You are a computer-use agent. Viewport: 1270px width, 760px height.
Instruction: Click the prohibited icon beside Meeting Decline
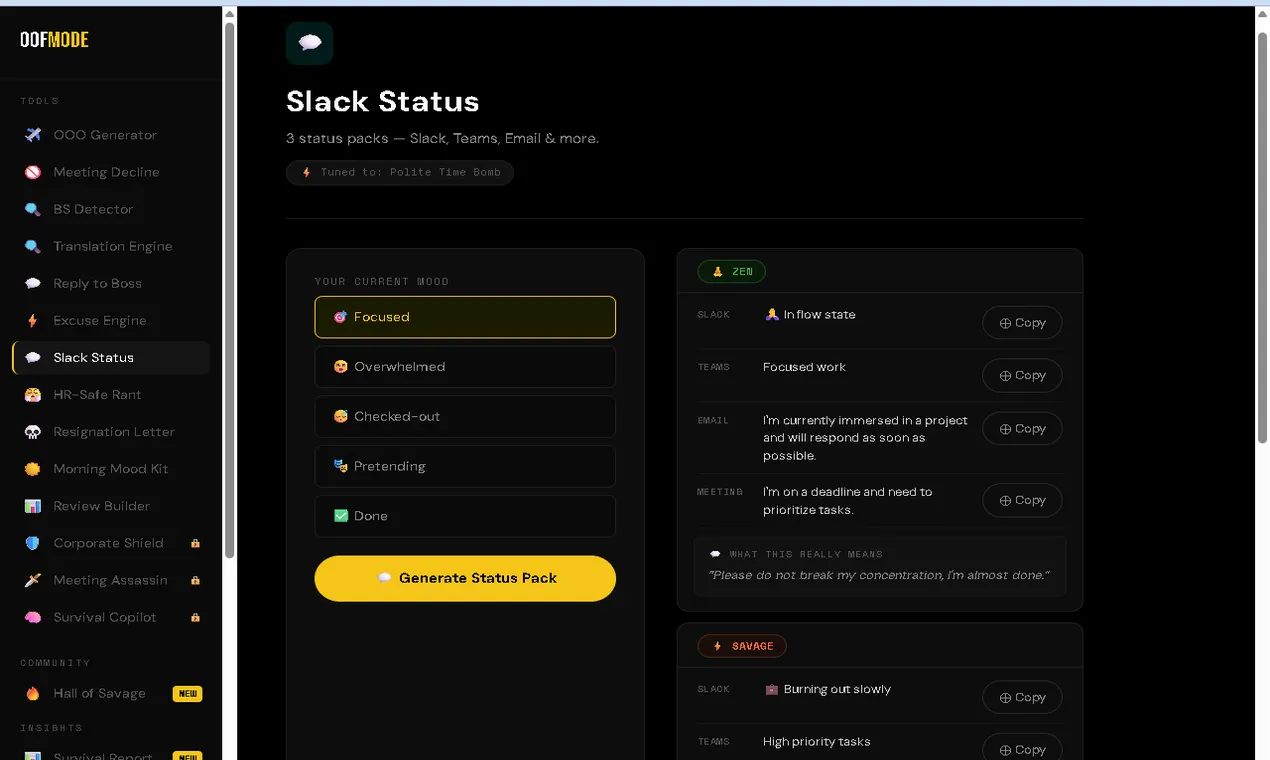33,172
